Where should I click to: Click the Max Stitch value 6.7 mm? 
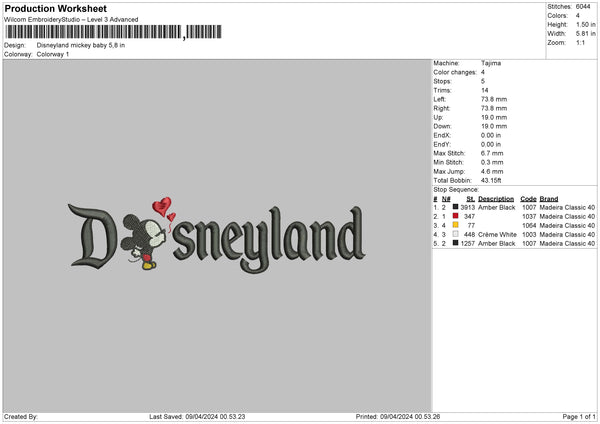(492, 153)
